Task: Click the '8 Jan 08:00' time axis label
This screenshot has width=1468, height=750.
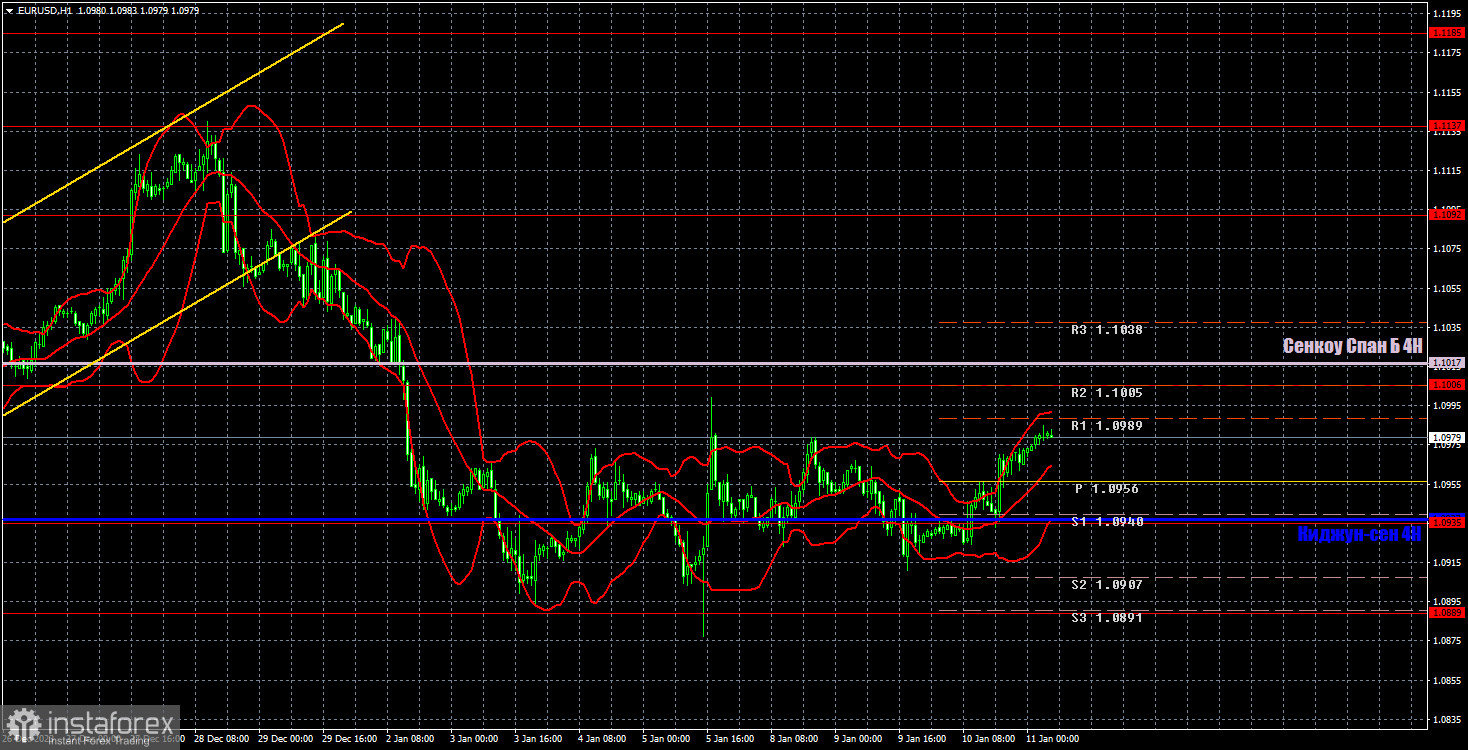Action: pyautogui.click(x=793, y=739)
